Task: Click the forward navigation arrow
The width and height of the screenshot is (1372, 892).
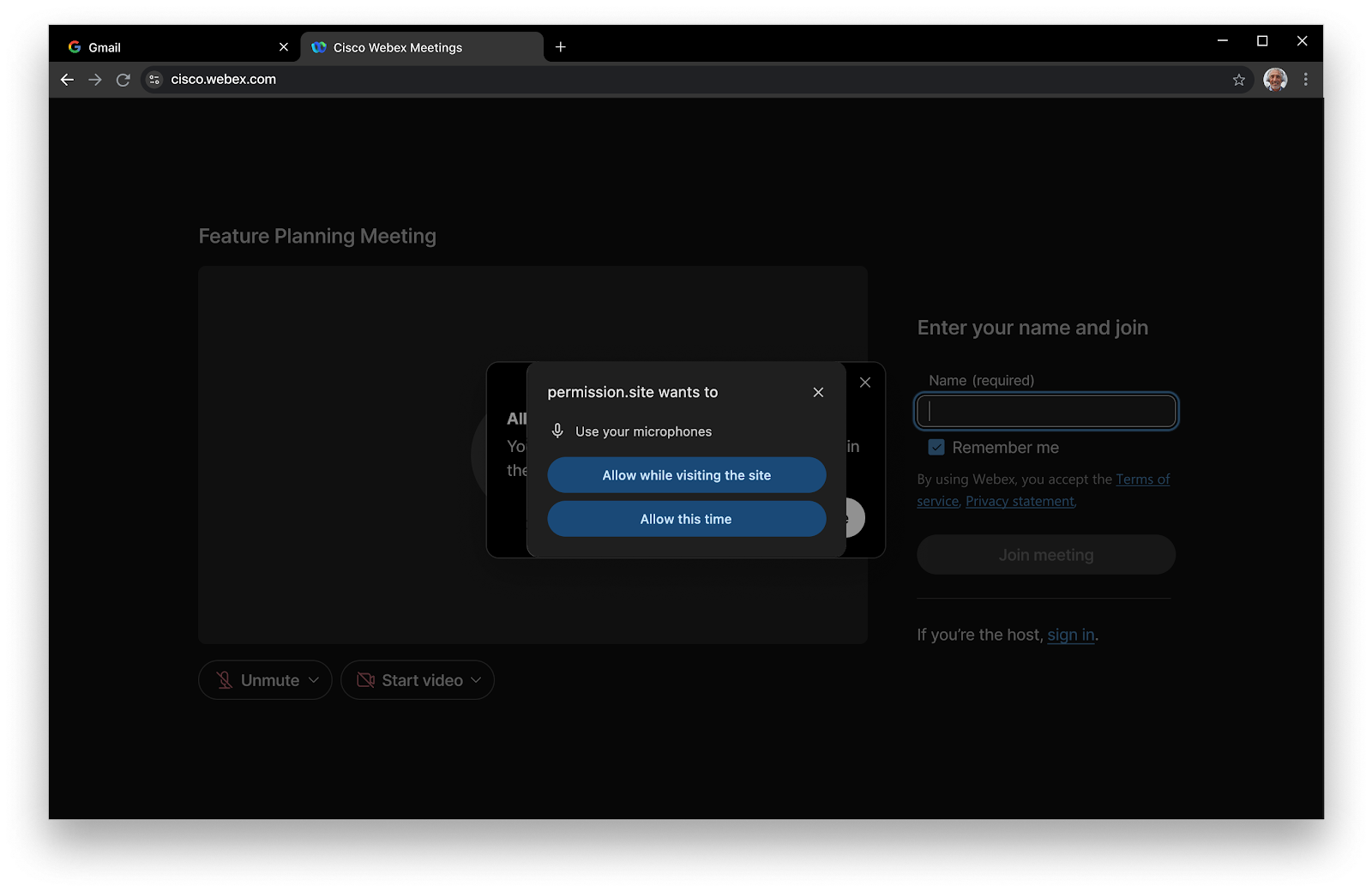Action: [x=95, y=79]
